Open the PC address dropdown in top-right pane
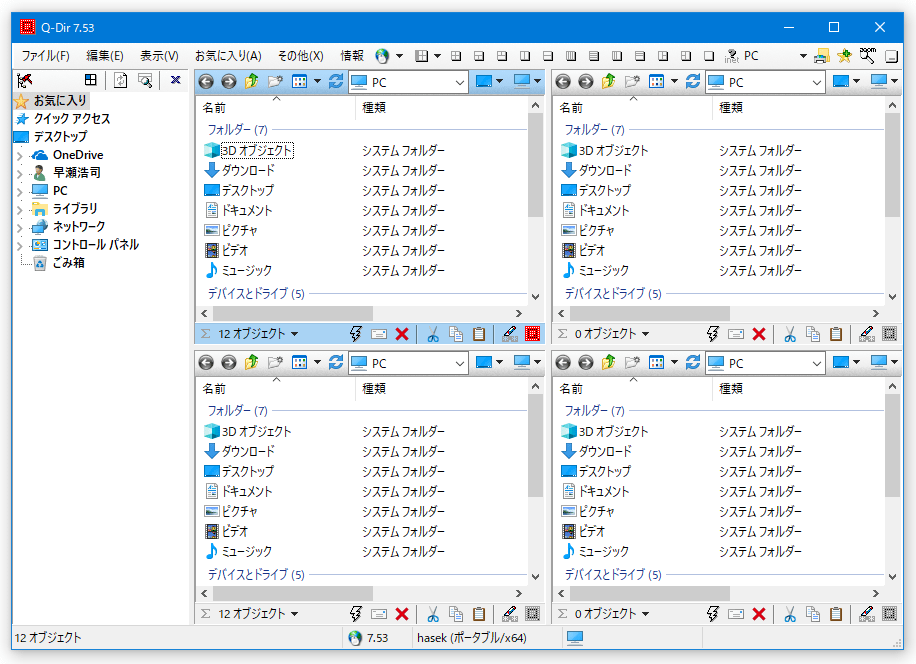The width and height of the screenshot is (916, 664). coord(817,82)
